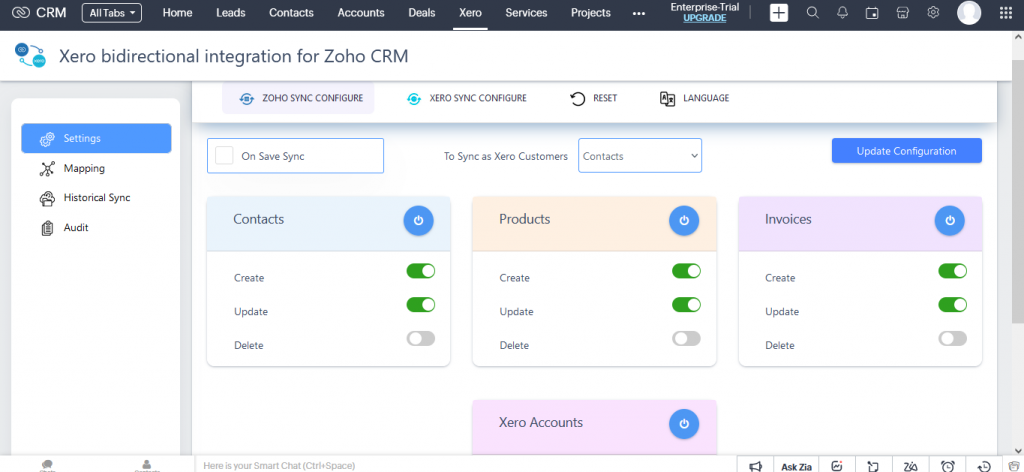The image size is (1024, 472).
Task: Click Update Configuration button
Action: [x=906, y=151]
